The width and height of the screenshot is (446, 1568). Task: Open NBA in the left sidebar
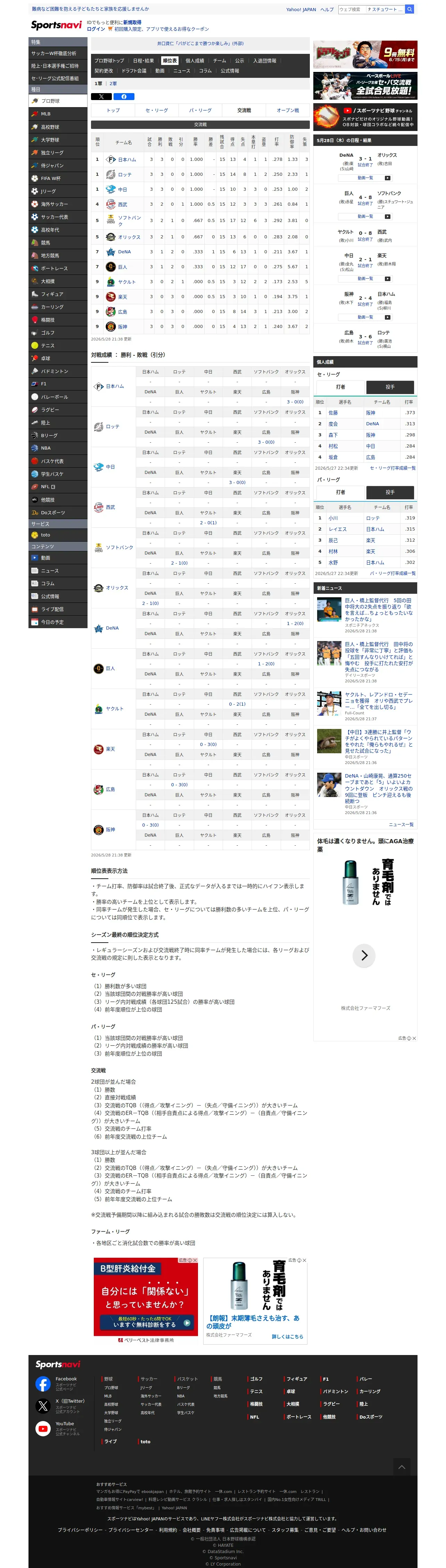(x=58, y=448)
